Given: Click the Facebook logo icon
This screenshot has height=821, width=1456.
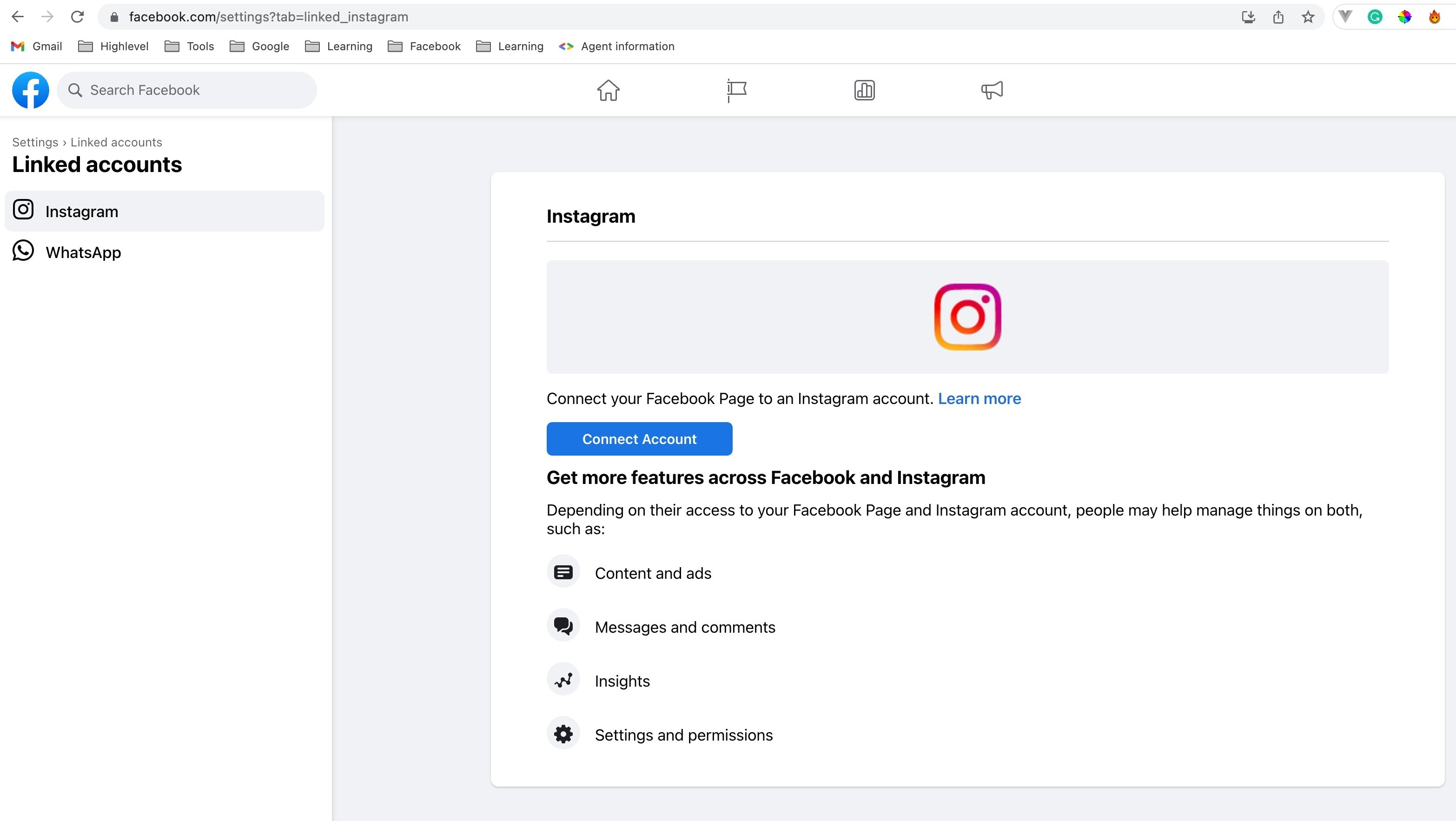Looking at the screenshot, I should click(x=31, y=90).
